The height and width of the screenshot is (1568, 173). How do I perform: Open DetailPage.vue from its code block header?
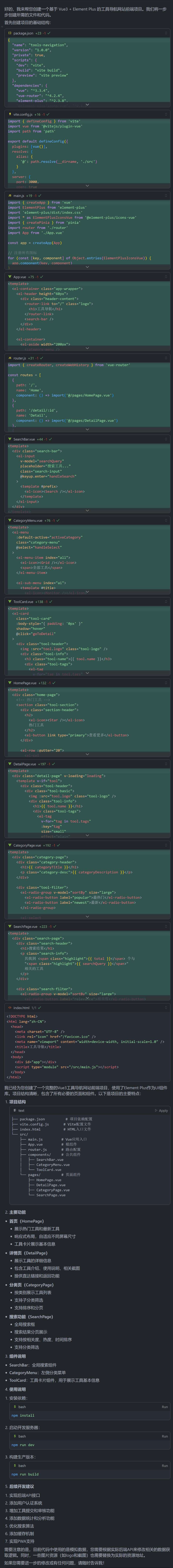tap(25, 764)
